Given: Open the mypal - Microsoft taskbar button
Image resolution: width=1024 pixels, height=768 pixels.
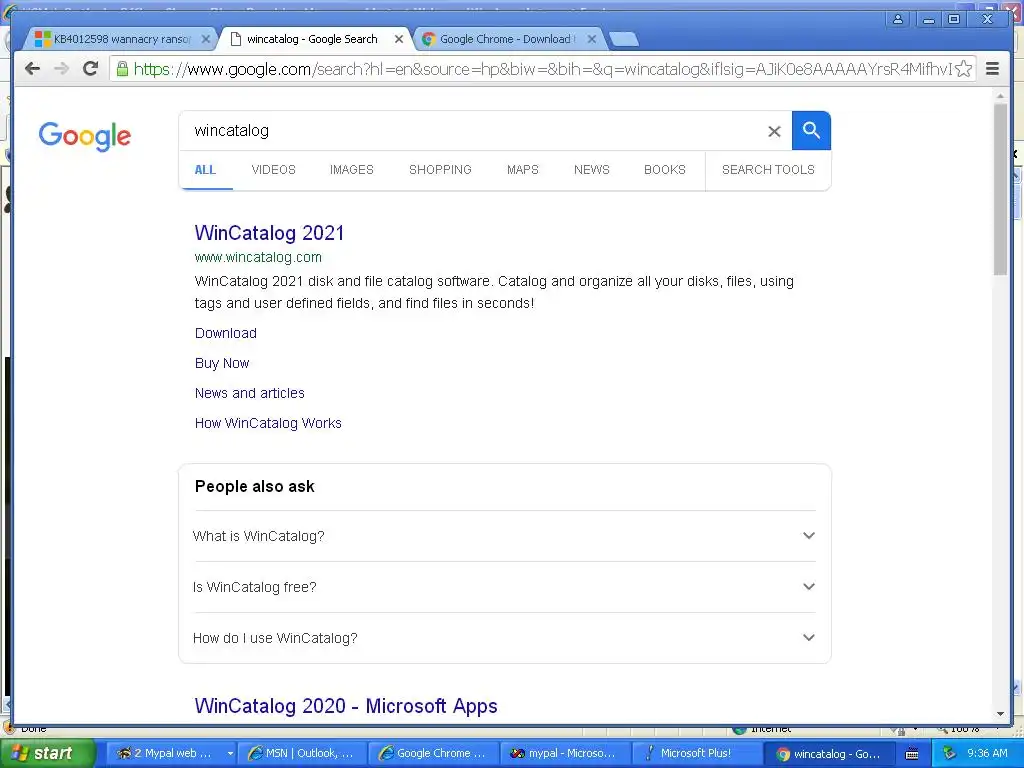Looking at the screenshot, I should (x=566, y=753).
